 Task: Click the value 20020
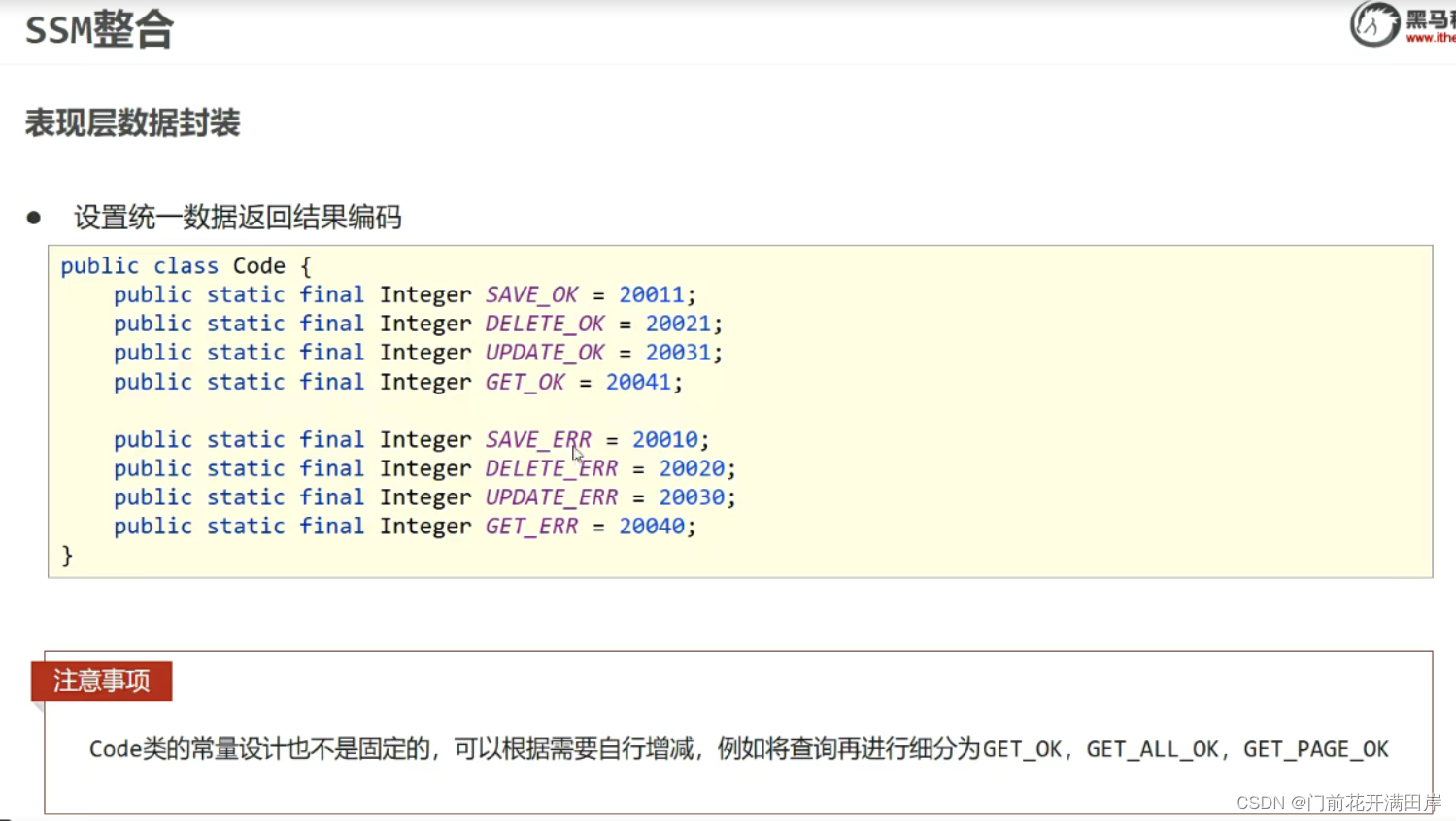pyautogui.click(x=692, y=468)
